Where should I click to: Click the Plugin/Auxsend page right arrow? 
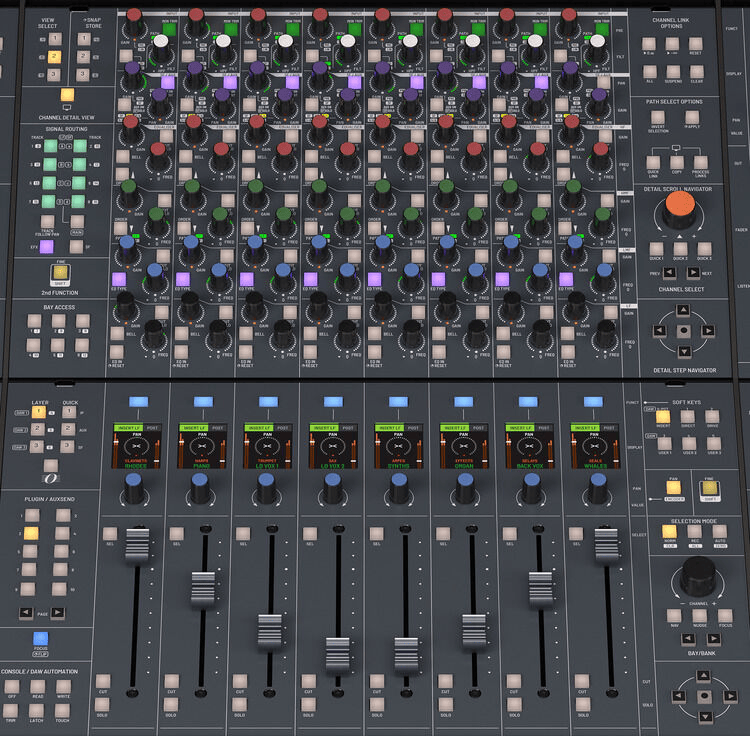tap(59, 612)
